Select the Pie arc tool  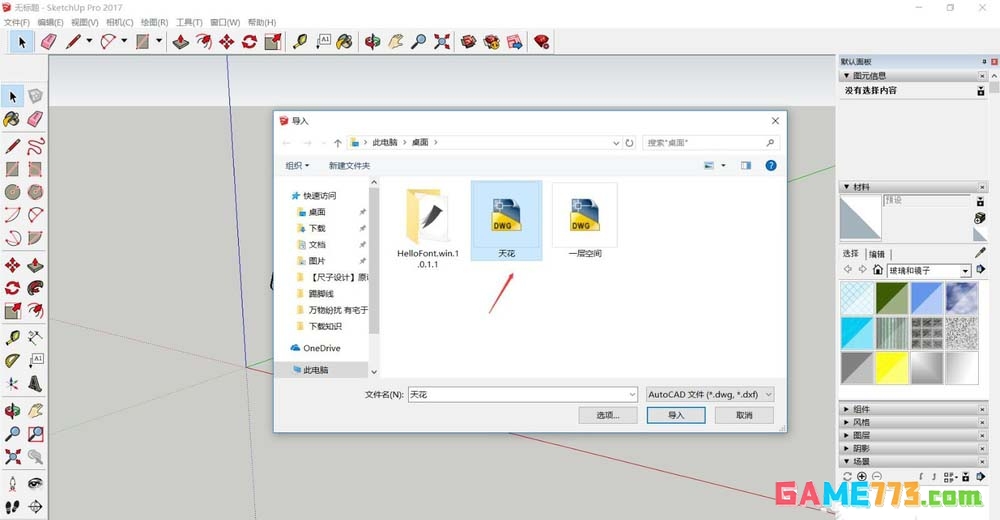(35, 238)
